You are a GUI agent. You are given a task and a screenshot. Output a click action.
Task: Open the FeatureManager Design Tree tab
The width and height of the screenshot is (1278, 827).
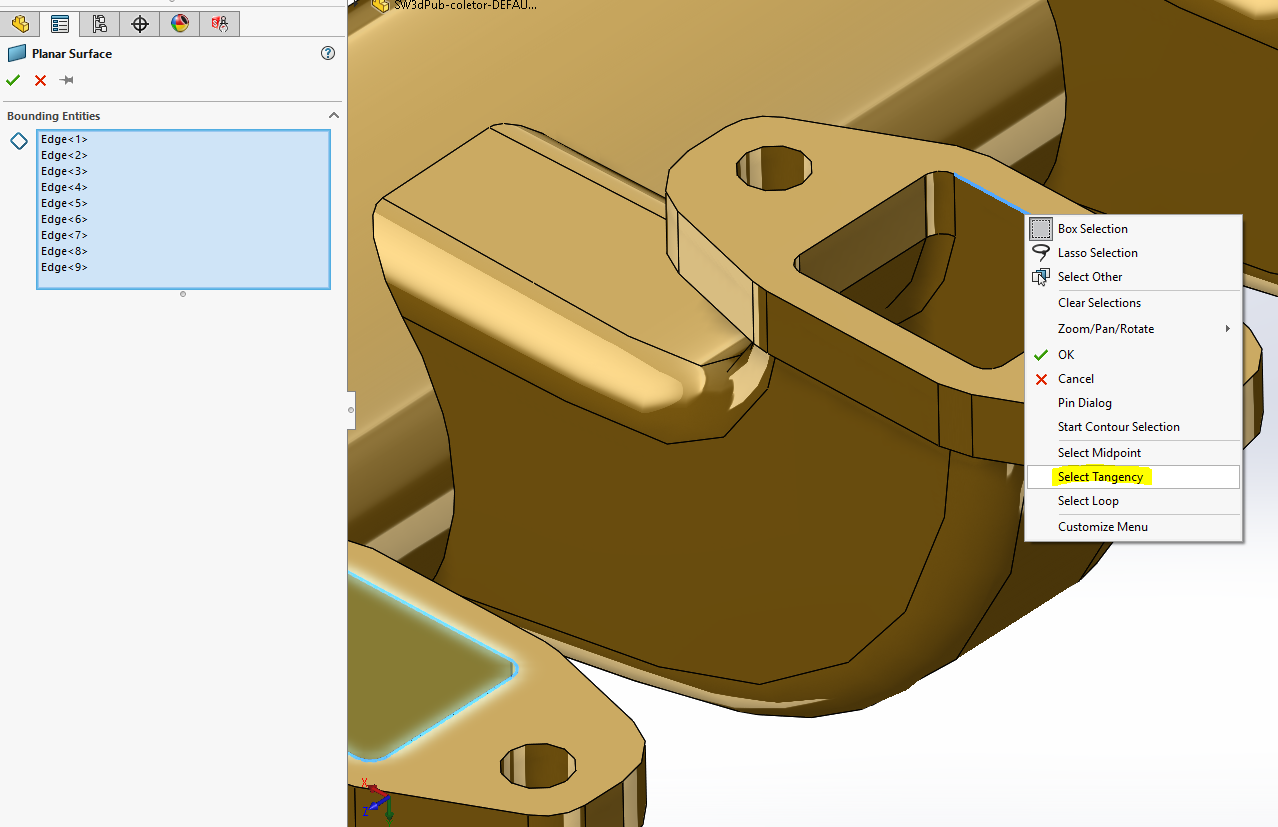(x=20, y=24)
